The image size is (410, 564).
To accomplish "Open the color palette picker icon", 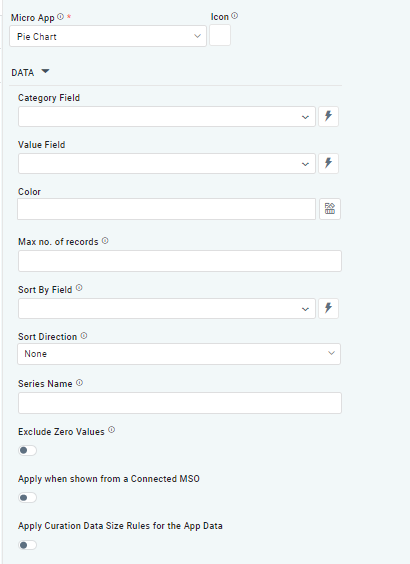I will click(x=330, y=209).
